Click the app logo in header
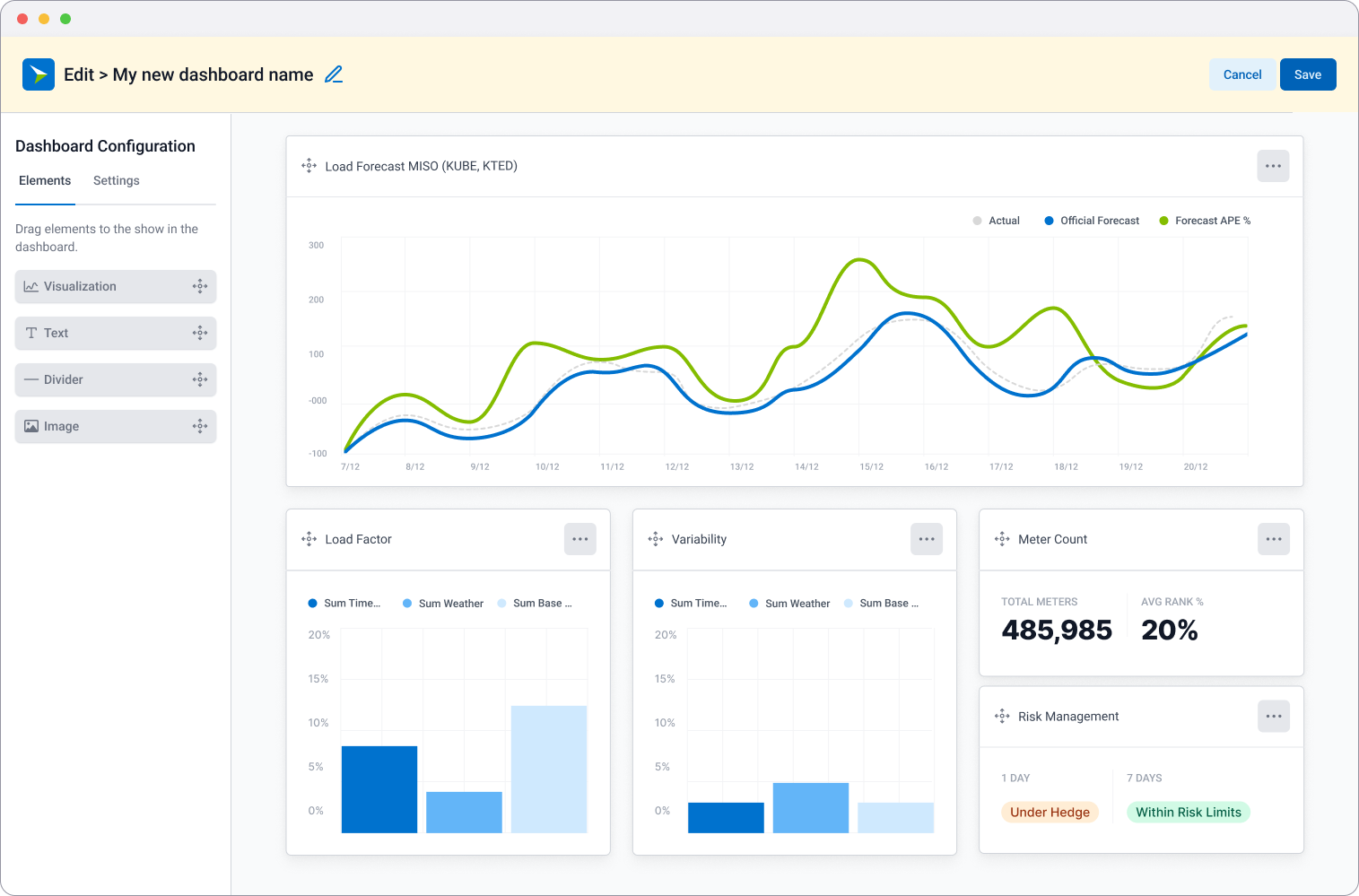Screen dimensions: 1359x896 tap(39, 74)
